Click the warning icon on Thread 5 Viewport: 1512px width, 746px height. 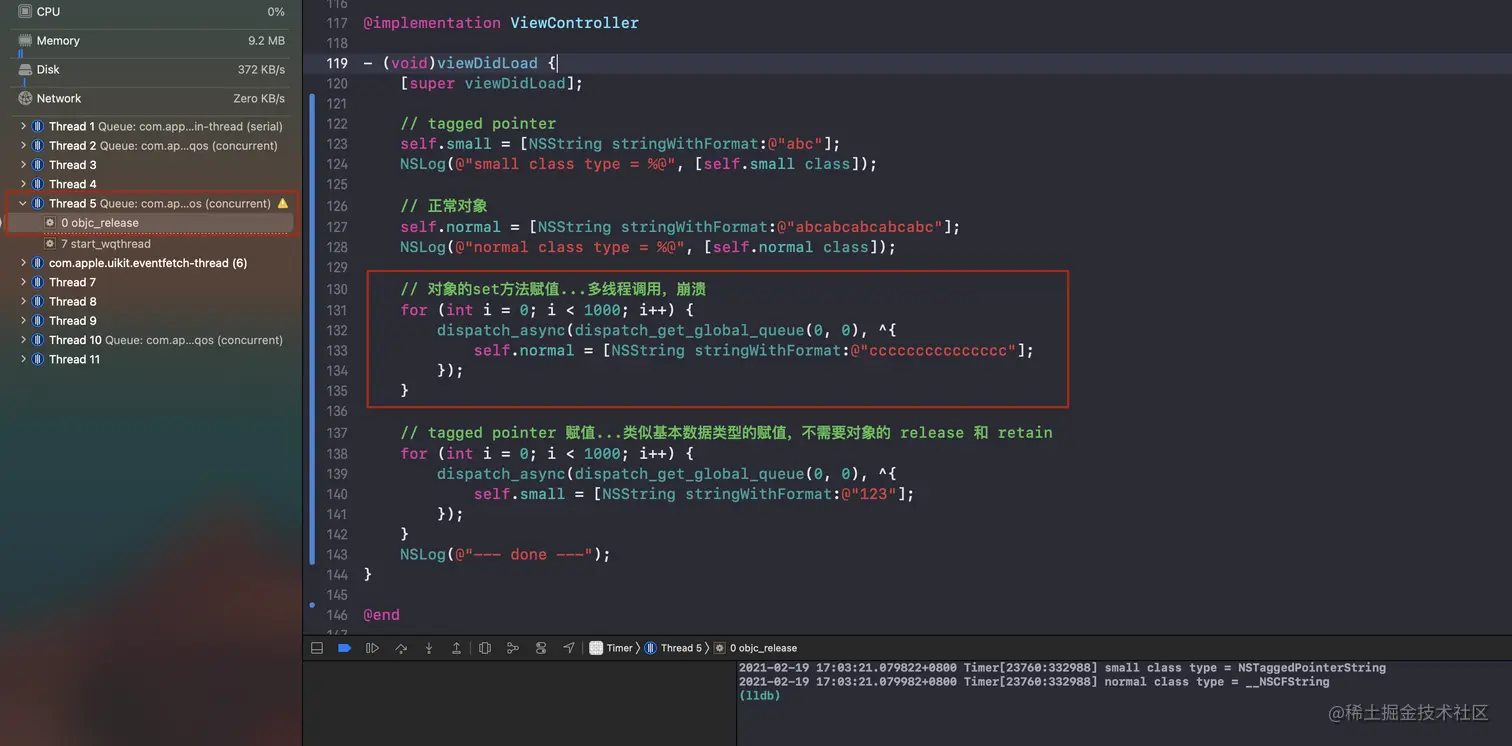282,203
